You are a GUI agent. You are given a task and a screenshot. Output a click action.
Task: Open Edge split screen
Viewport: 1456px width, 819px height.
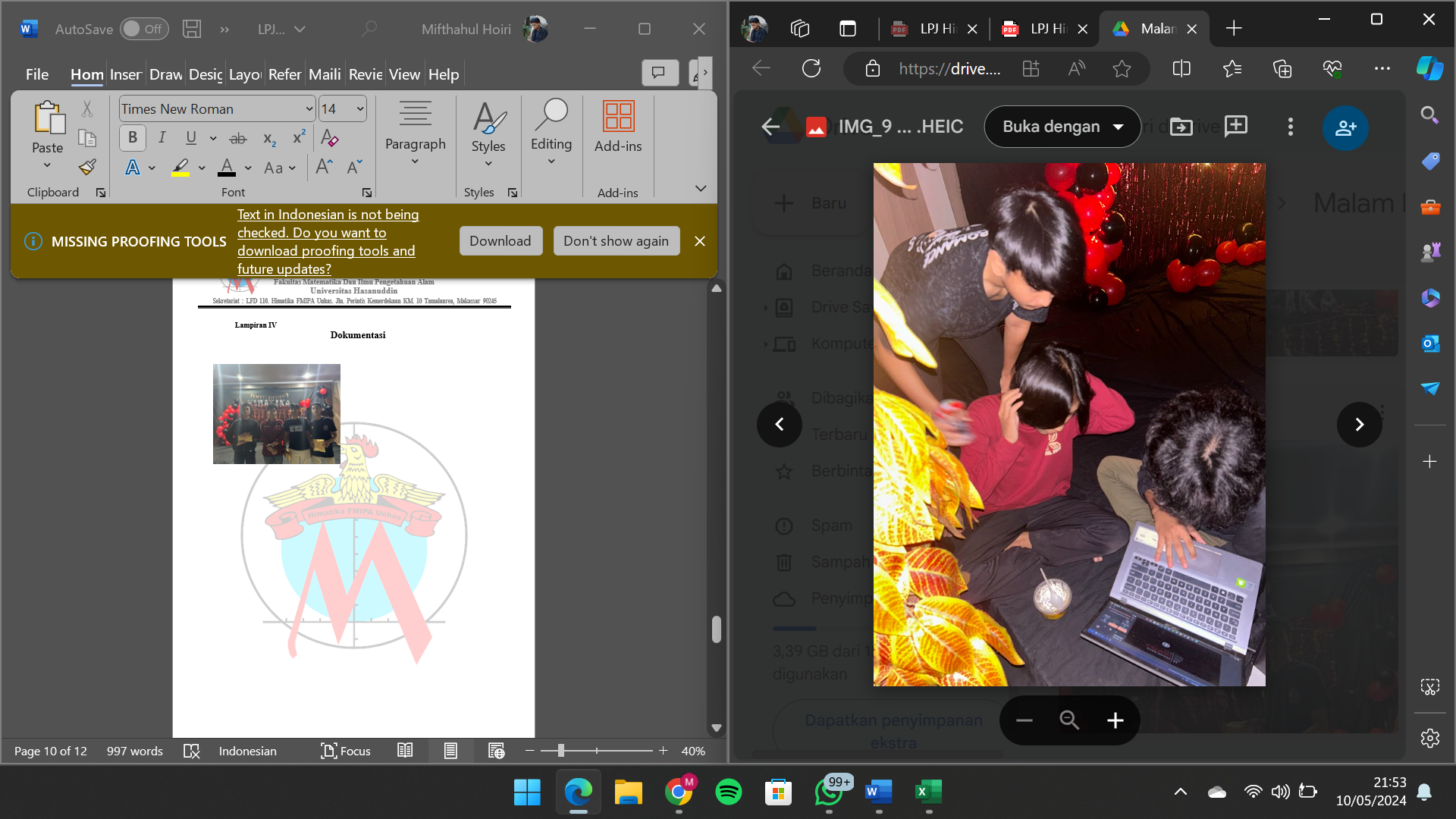click(1181, 69)
